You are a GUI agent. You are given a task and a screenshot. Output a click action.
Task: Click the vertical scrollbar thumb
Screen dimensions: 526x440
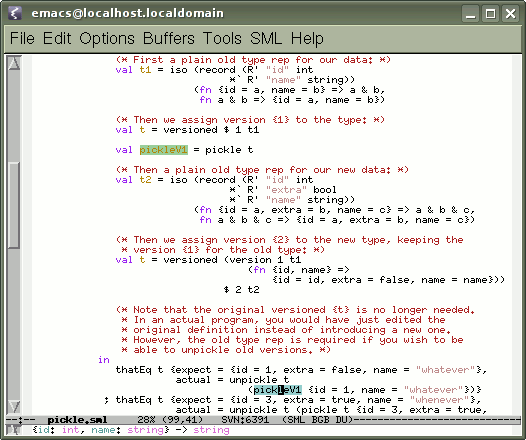tap(14, 205)
